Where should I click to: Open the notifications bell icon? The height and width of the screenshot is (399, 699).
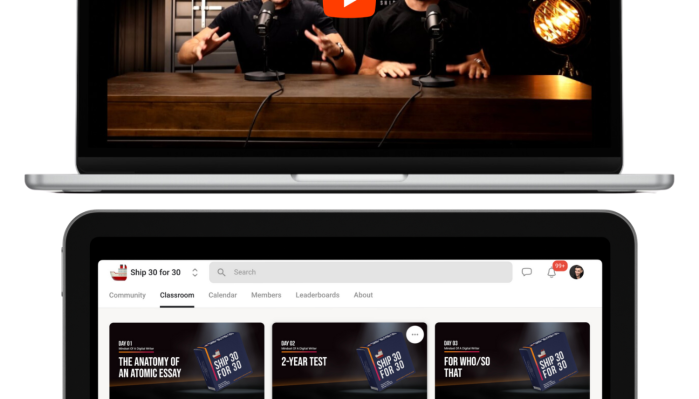coord(551,272)
